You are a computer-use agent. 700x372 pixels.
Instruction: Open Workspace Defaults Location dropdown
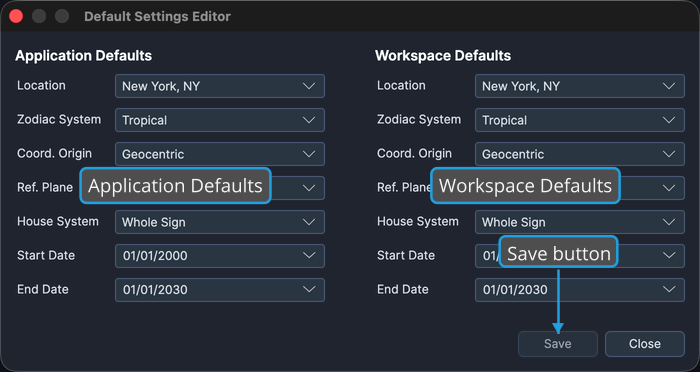pos(579,86)
